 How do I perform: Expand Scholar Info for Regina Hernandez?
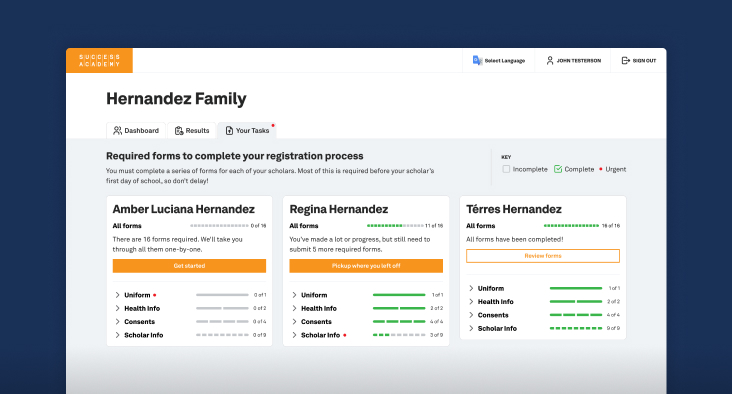pos(295,335)
